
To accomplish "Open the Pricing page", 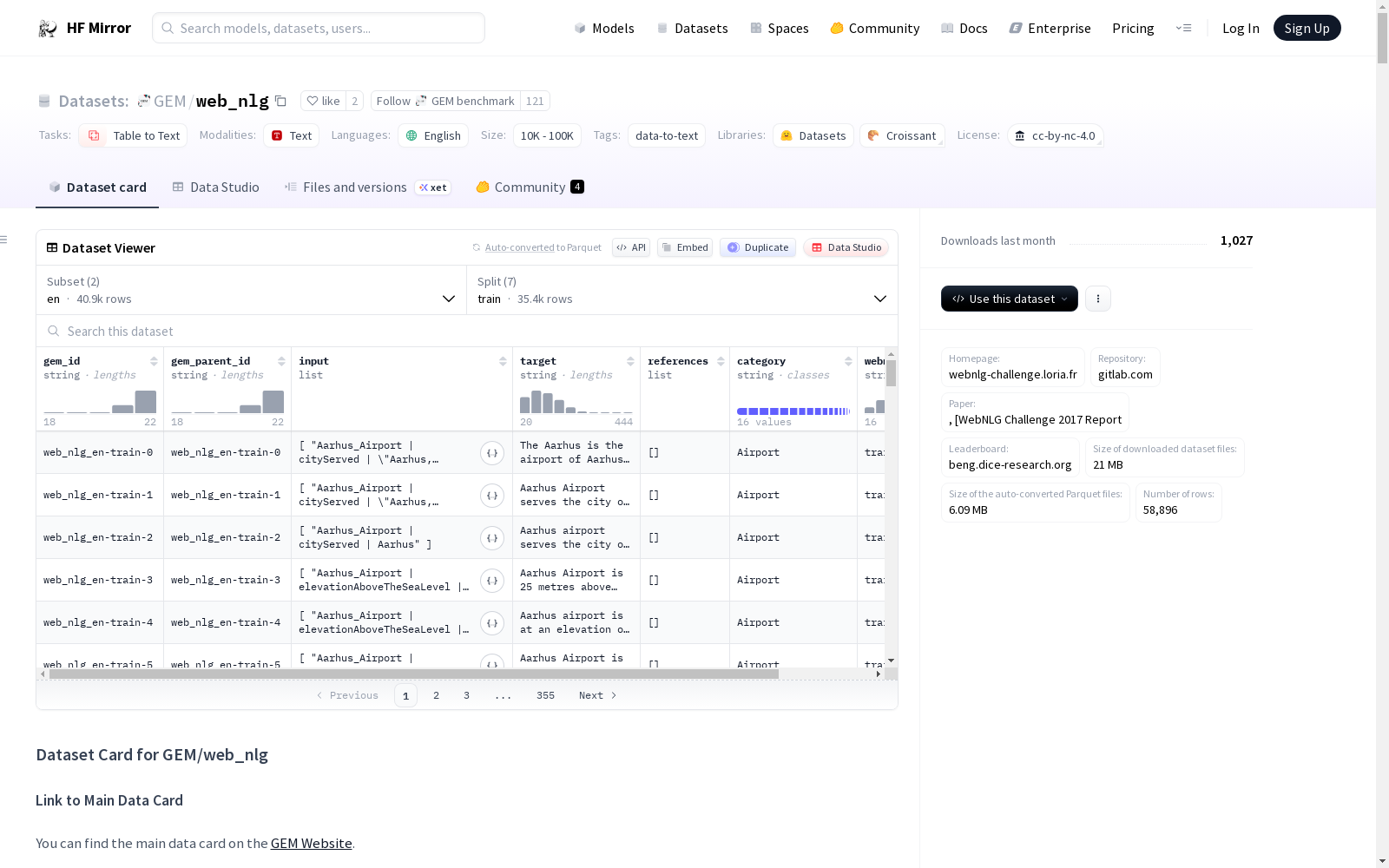I will [x=1133, y=29].
